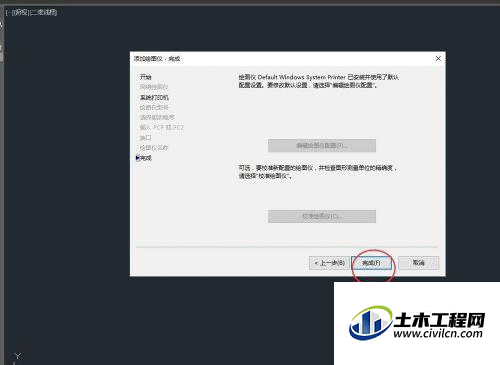Open the 编辑绘图仪配置(P) plotter configuration editor
The width and height of the screenshot is (500, 365).
(x=322, y=146)
